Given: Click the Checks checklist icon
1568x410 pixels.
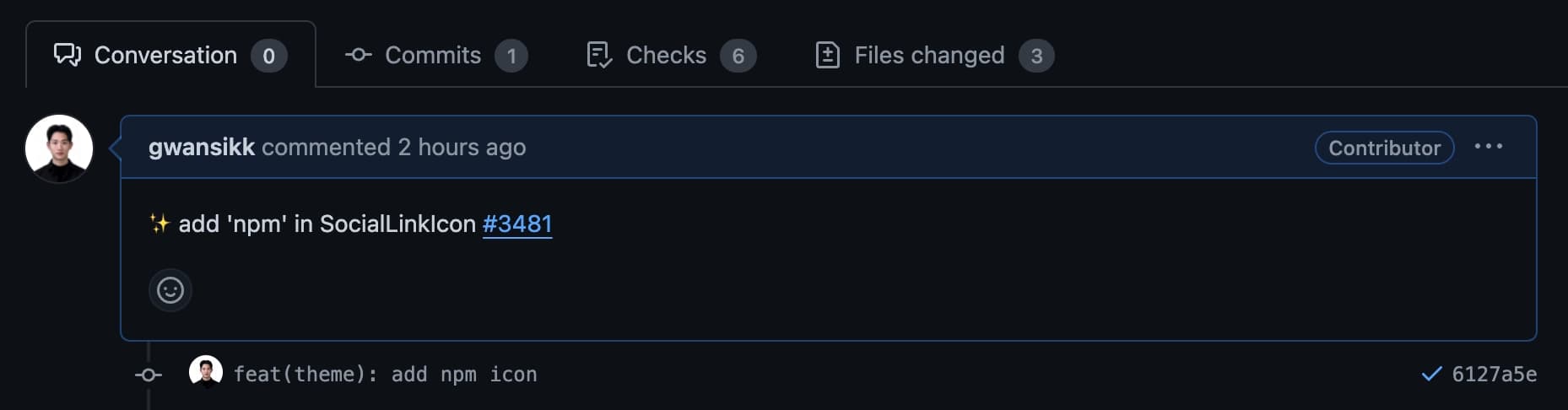Looking at the screenshot, I should 599,55.
